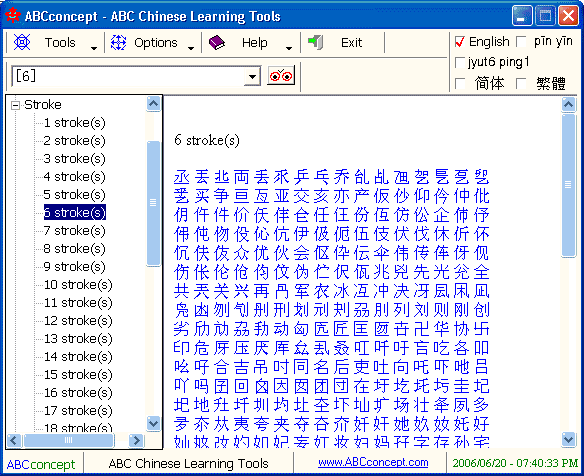The image size is (584, 476).
Task: Click the tree panel scroll up arrow
Action: click(153, 104)
